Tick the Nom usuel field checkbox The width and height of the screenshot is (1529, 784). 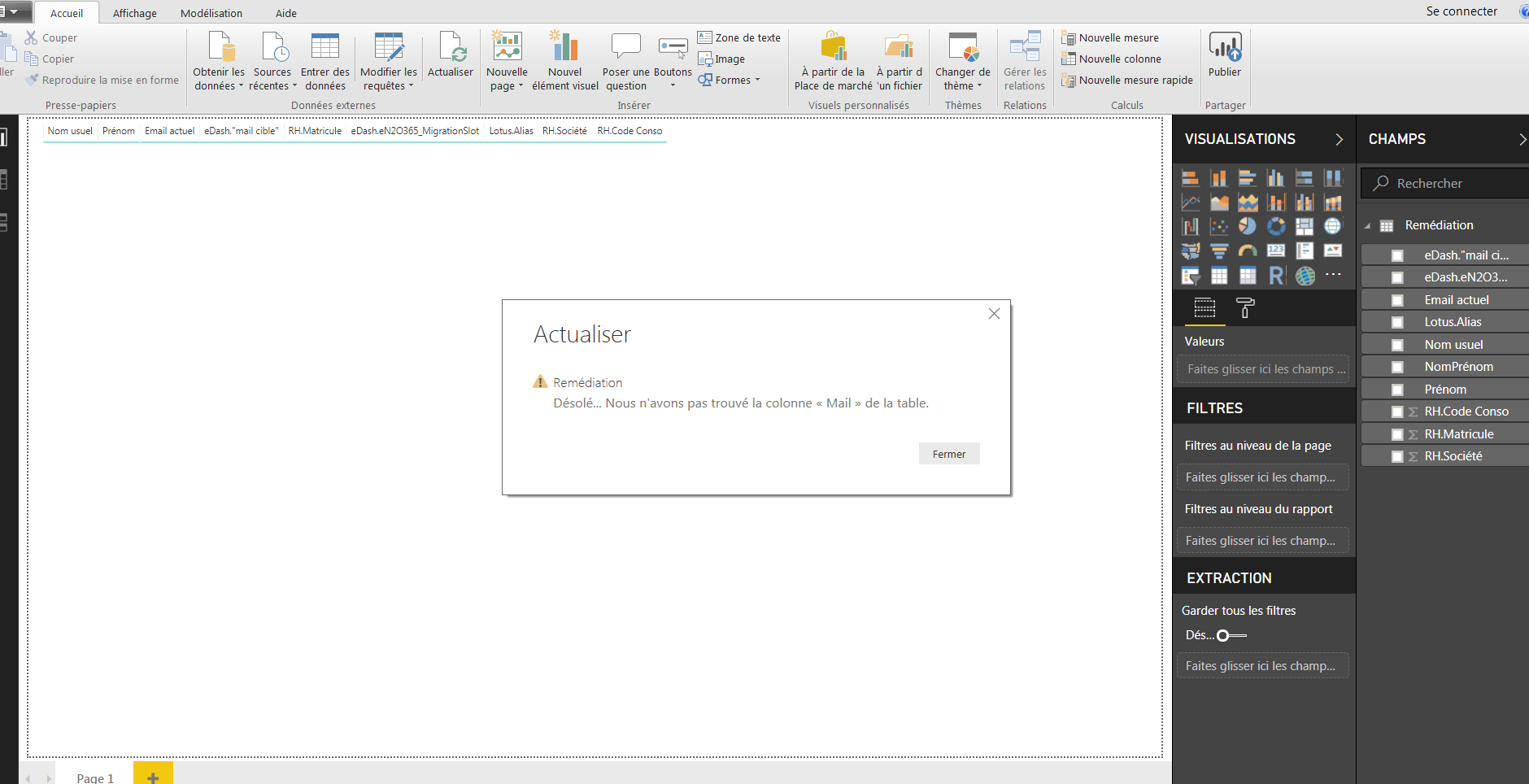coord(1397,345)
